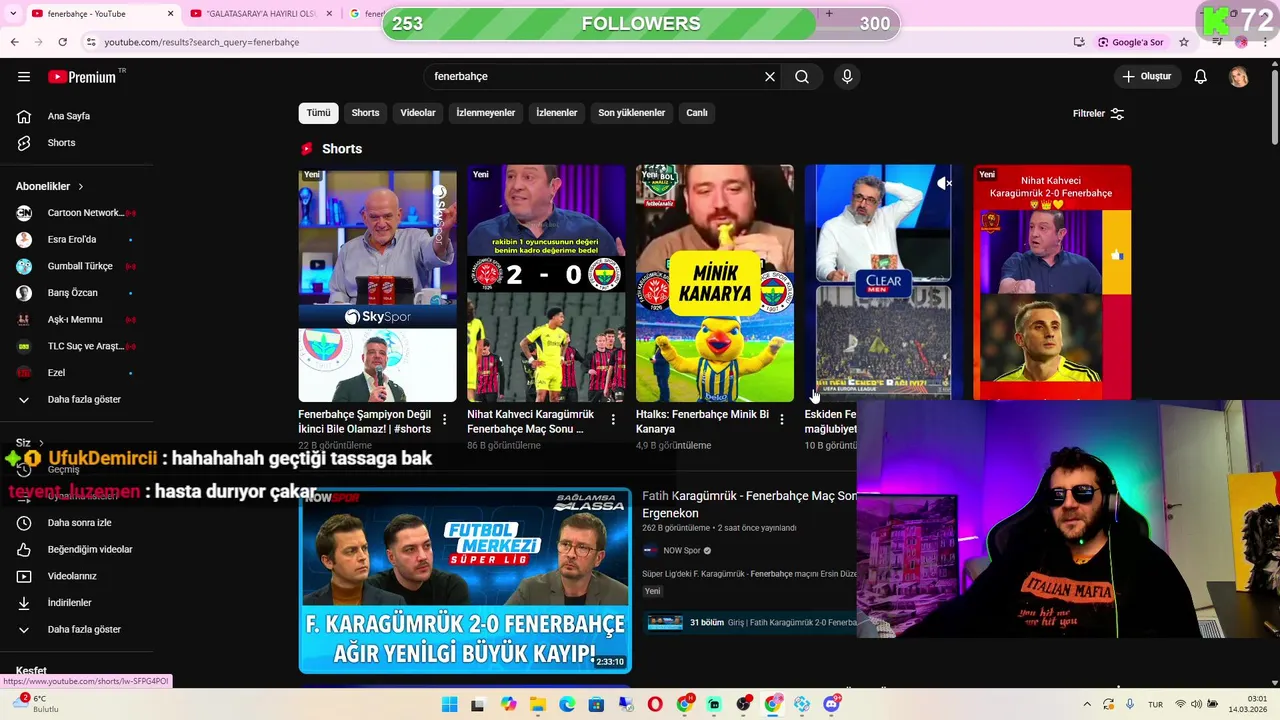This screenshot has height=720, width=1280.
Task: Click the Oluştur create button
Action: tap(1148, 77)
